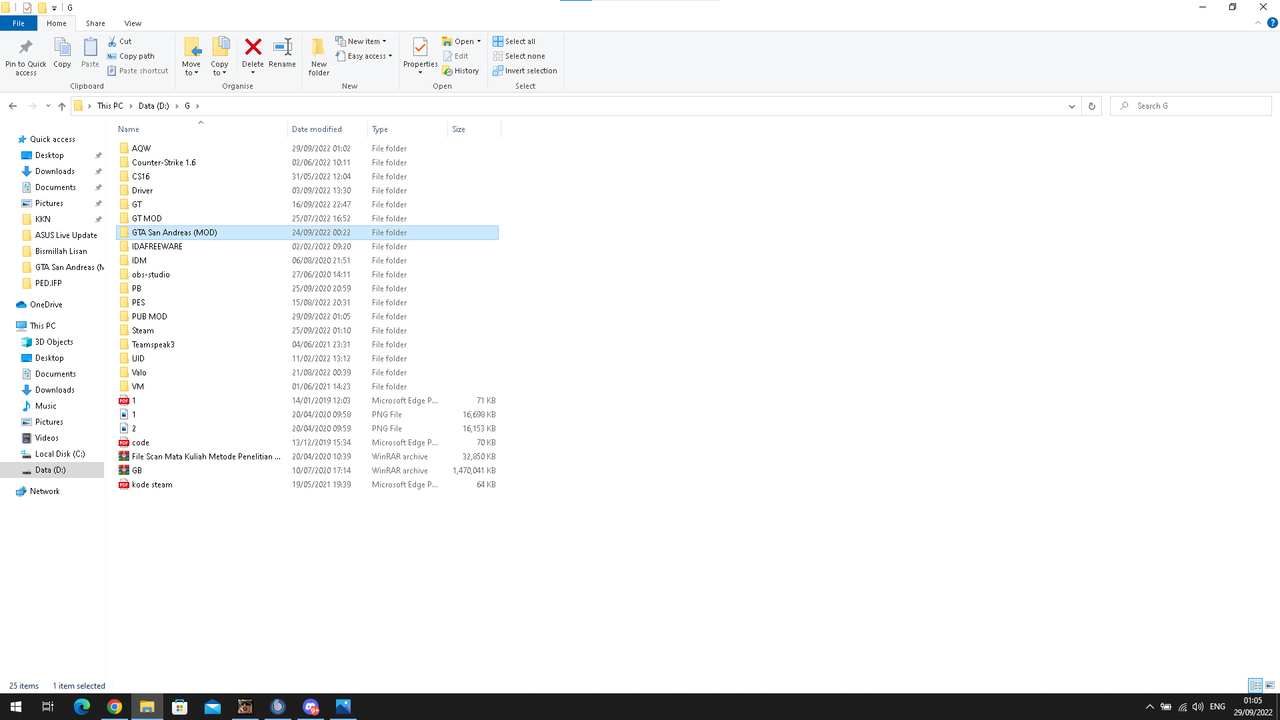This screenshot has width=1280, height=720.
Task: Expand address bar history dropdown
Action: 1072,106
